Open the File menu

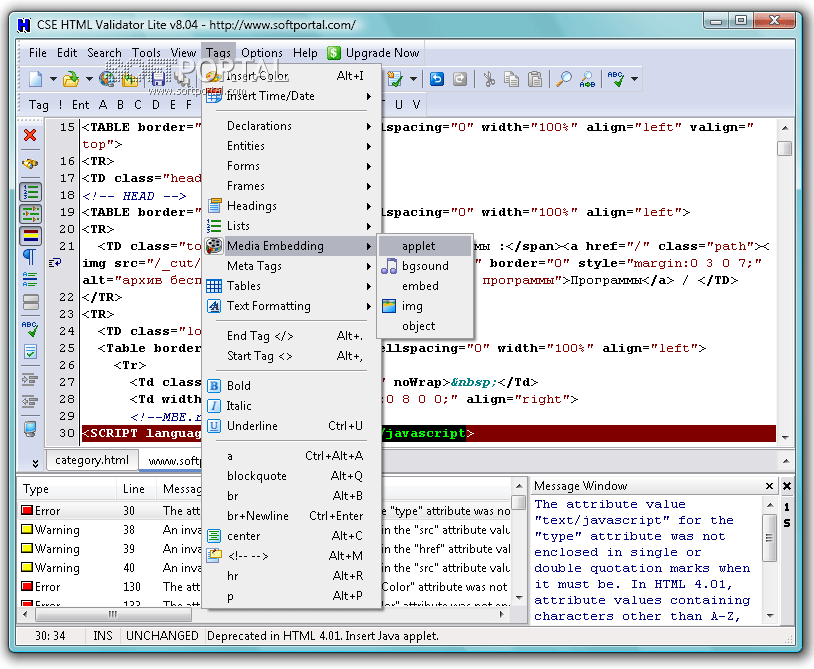(37, 53)
